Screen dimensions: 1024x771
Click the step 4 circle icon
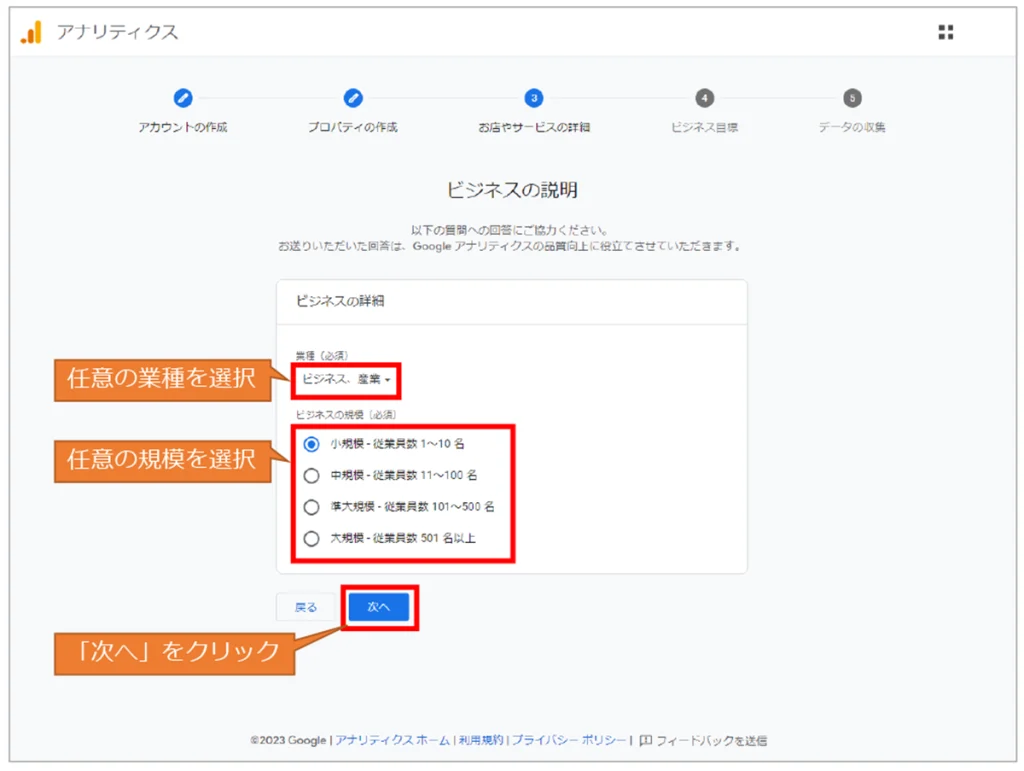[705, 98]
